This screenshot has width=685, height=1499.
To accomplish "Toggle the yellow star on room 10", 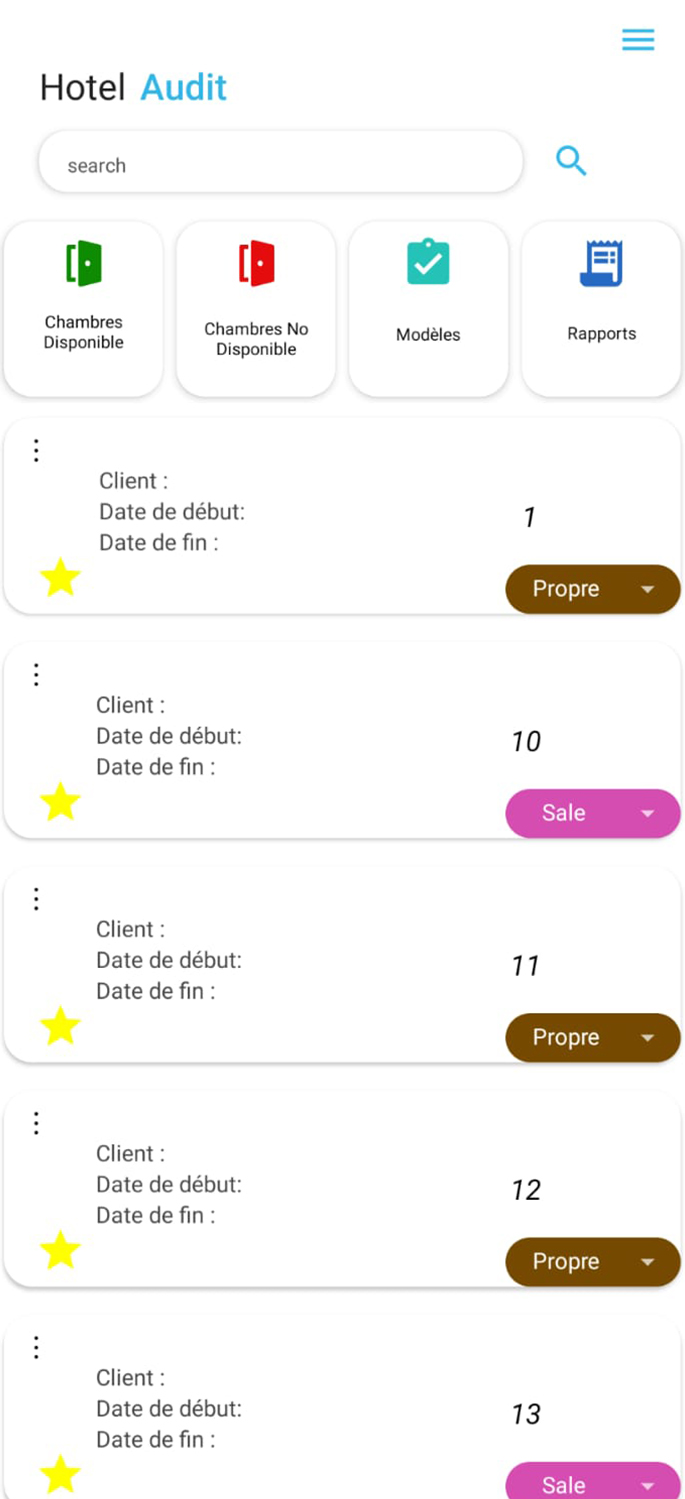I will [x=60, y=802].
